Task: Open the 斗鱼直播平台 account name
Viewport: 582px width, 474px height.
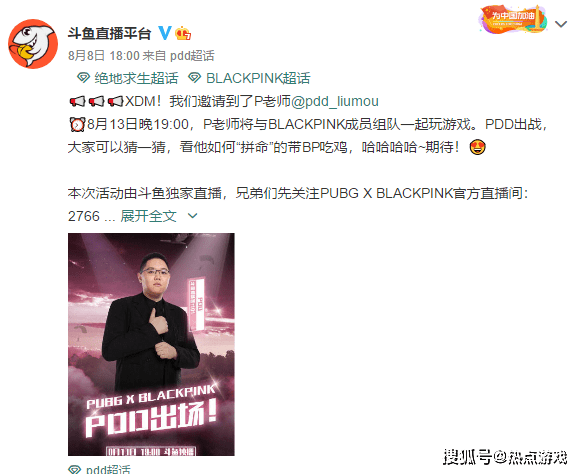Action: [x=109, y=33]
